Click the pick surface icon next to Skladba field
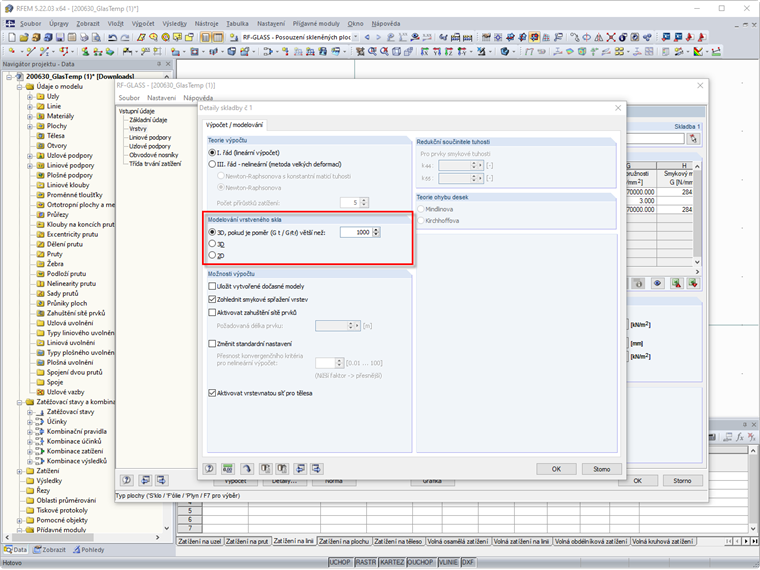 (x=694, y=139)
